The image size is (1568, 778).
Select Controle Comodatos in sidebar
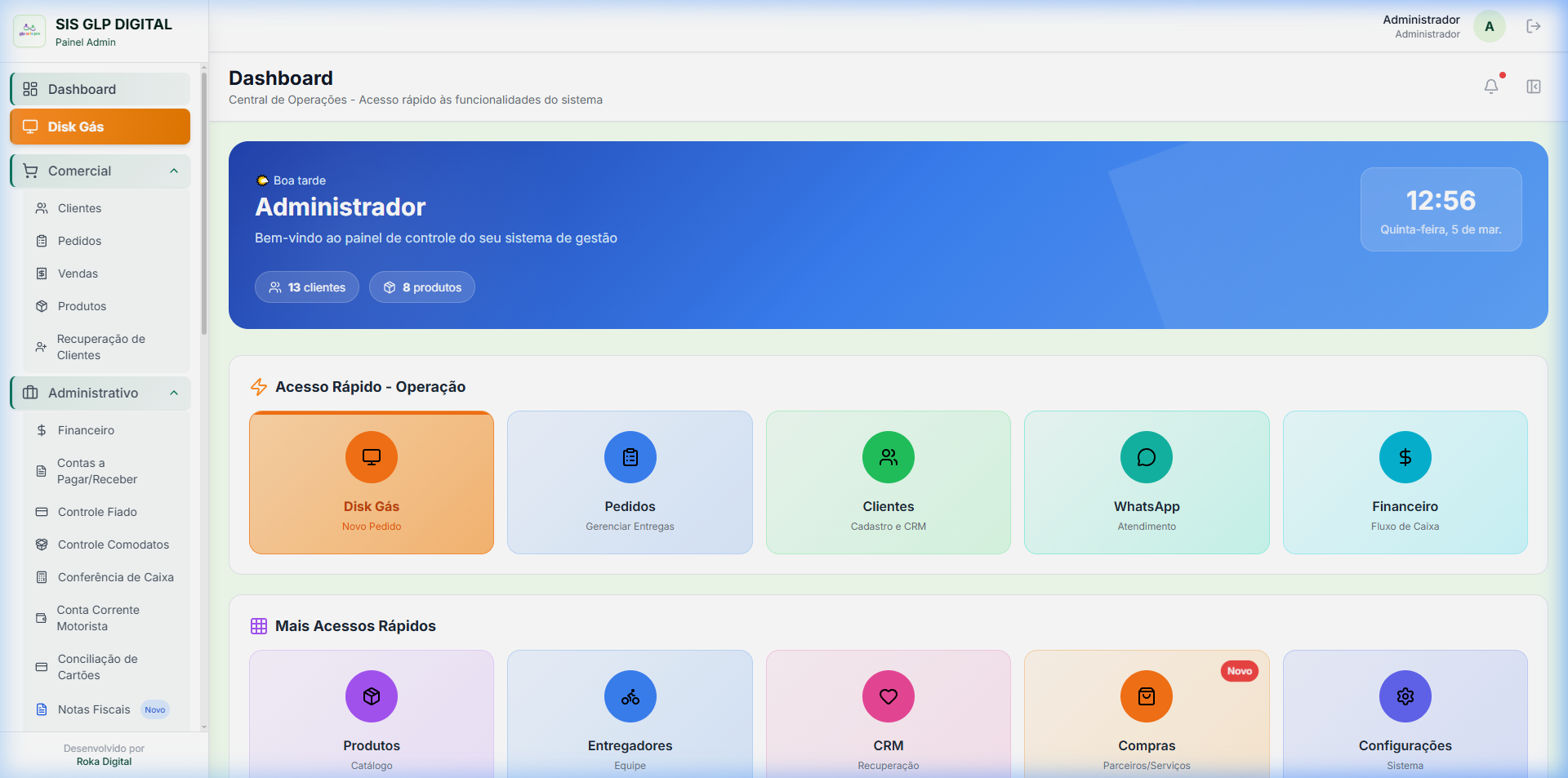pos(113,545)
